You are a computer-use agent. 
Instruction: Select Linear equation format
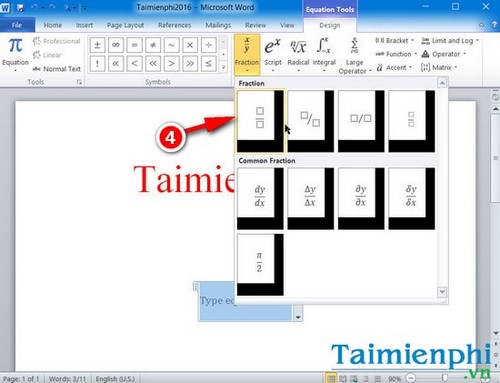point(47,55)
